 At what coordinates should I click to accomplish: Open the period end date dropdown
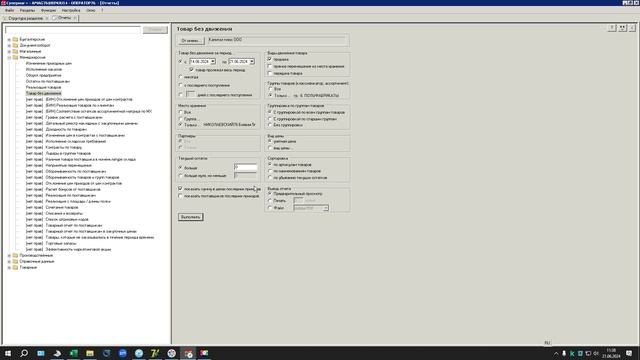(252, 62)
